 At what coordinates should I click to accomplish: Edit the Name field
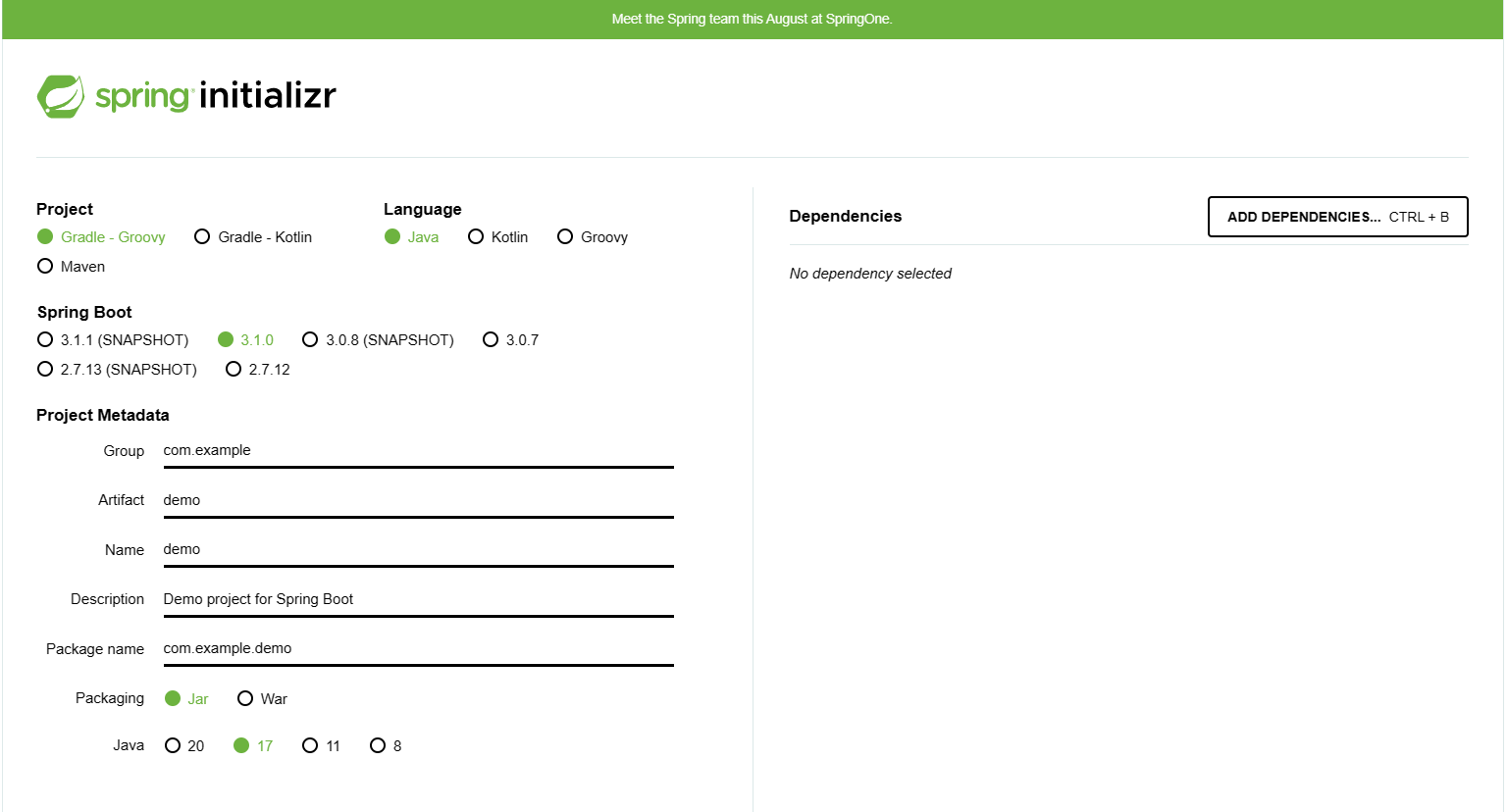click(x=418, y=550)
